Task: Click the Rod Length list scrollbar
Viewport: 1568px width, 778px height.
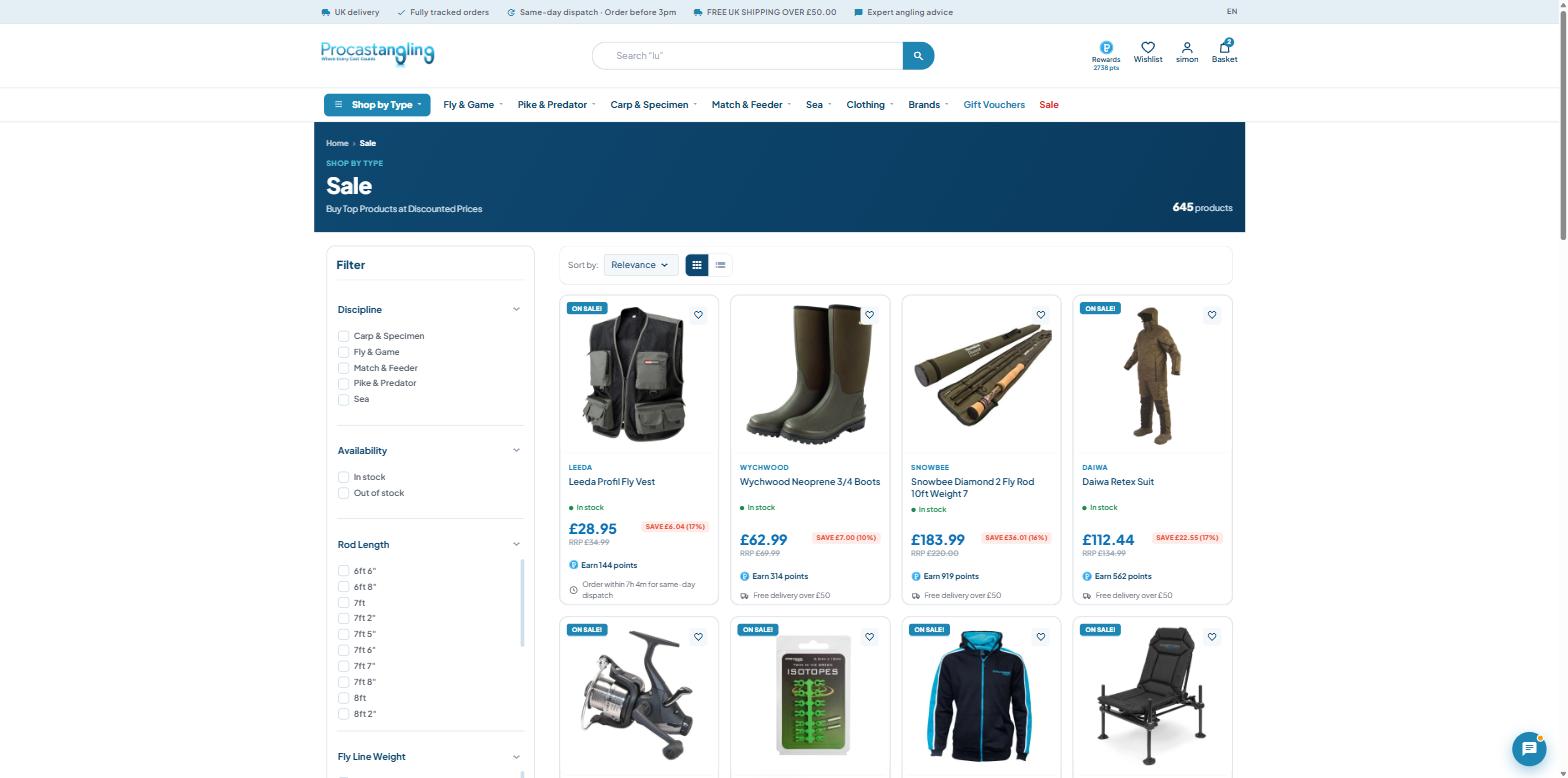Action: tap(522, 603)
